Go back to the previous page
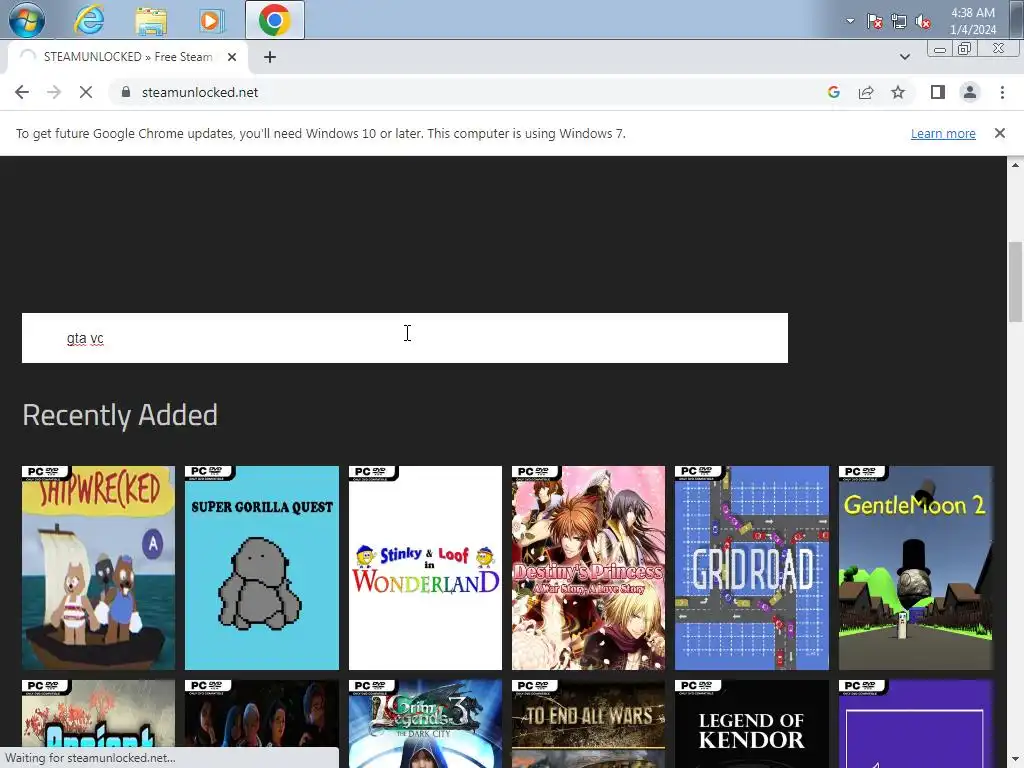 pos(22,92)
